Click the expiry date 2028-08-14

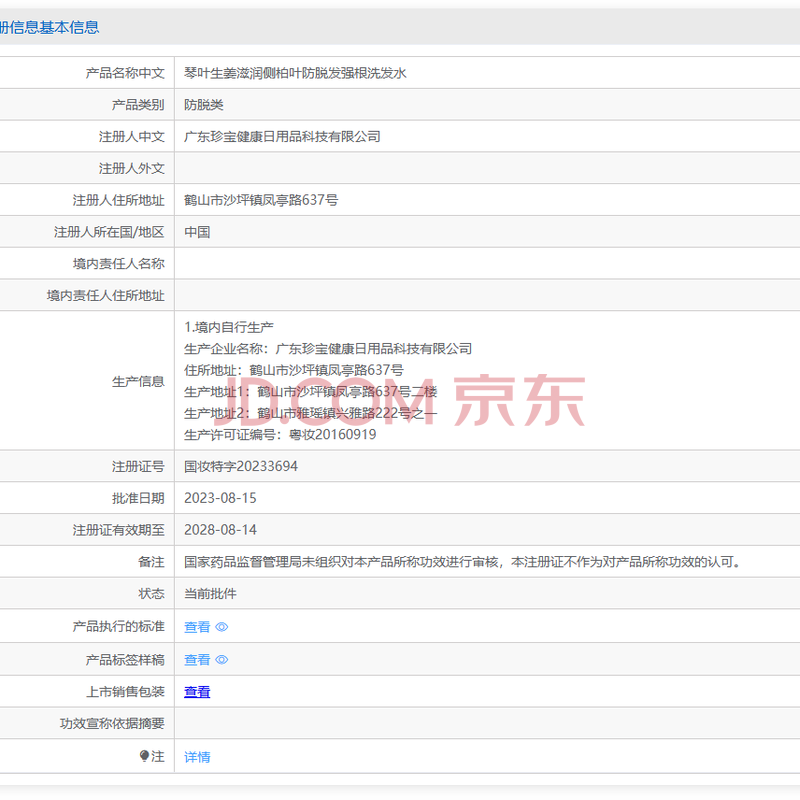[x=220, y=530]
